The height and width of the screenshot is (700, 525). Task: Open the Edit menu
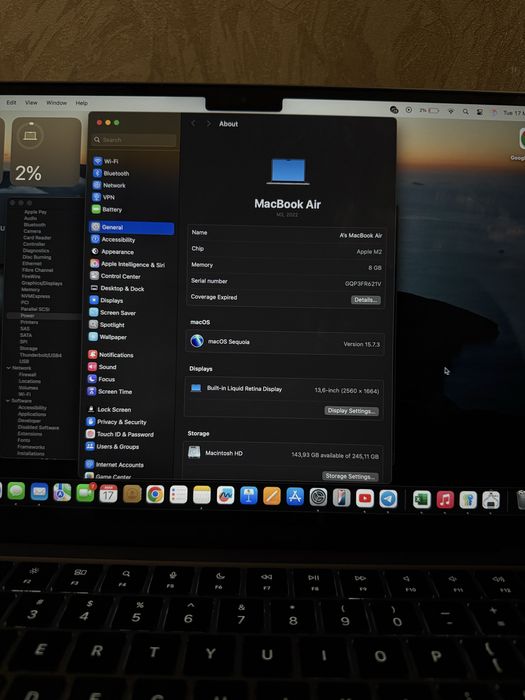coord(11,103)
